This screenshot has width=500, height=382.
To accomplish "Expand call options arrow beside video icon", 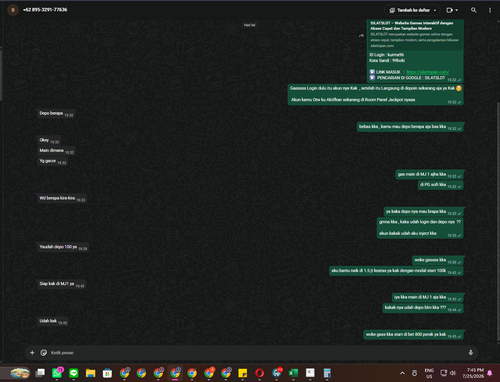I will pyautogui.click(x=457, y=10).
